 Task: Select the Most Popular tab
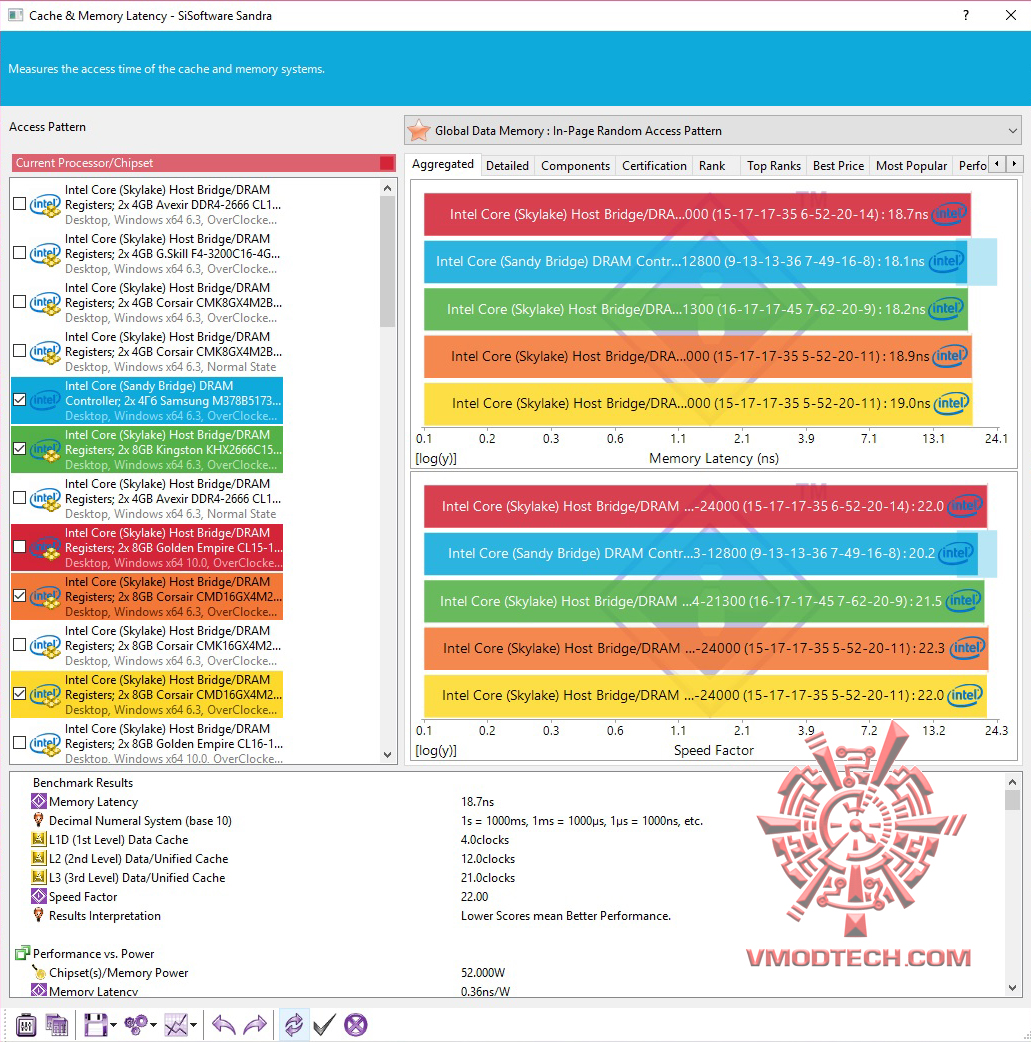(911, 165)
